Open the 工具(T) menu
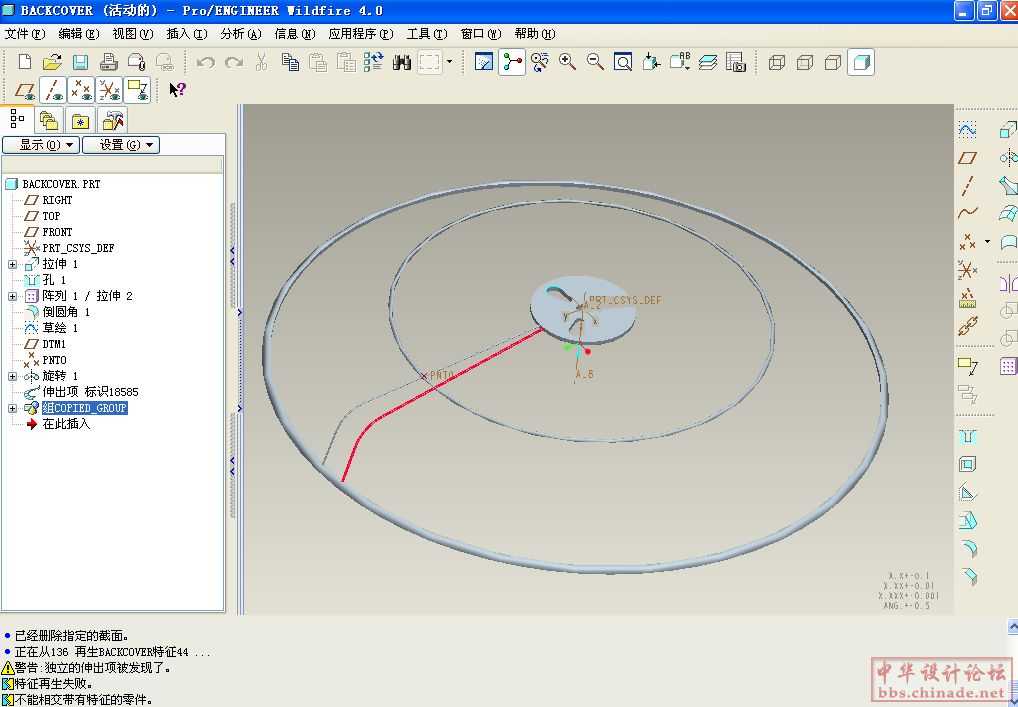 pyautogui.click(x=427, y=34)
